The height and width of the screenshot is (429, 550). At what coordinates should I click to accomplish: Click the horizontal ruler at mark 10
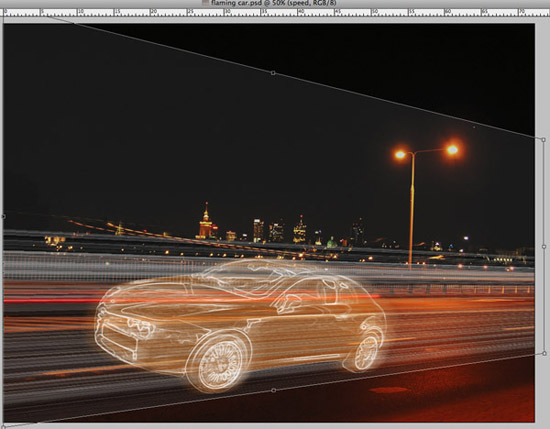point(79,12)
